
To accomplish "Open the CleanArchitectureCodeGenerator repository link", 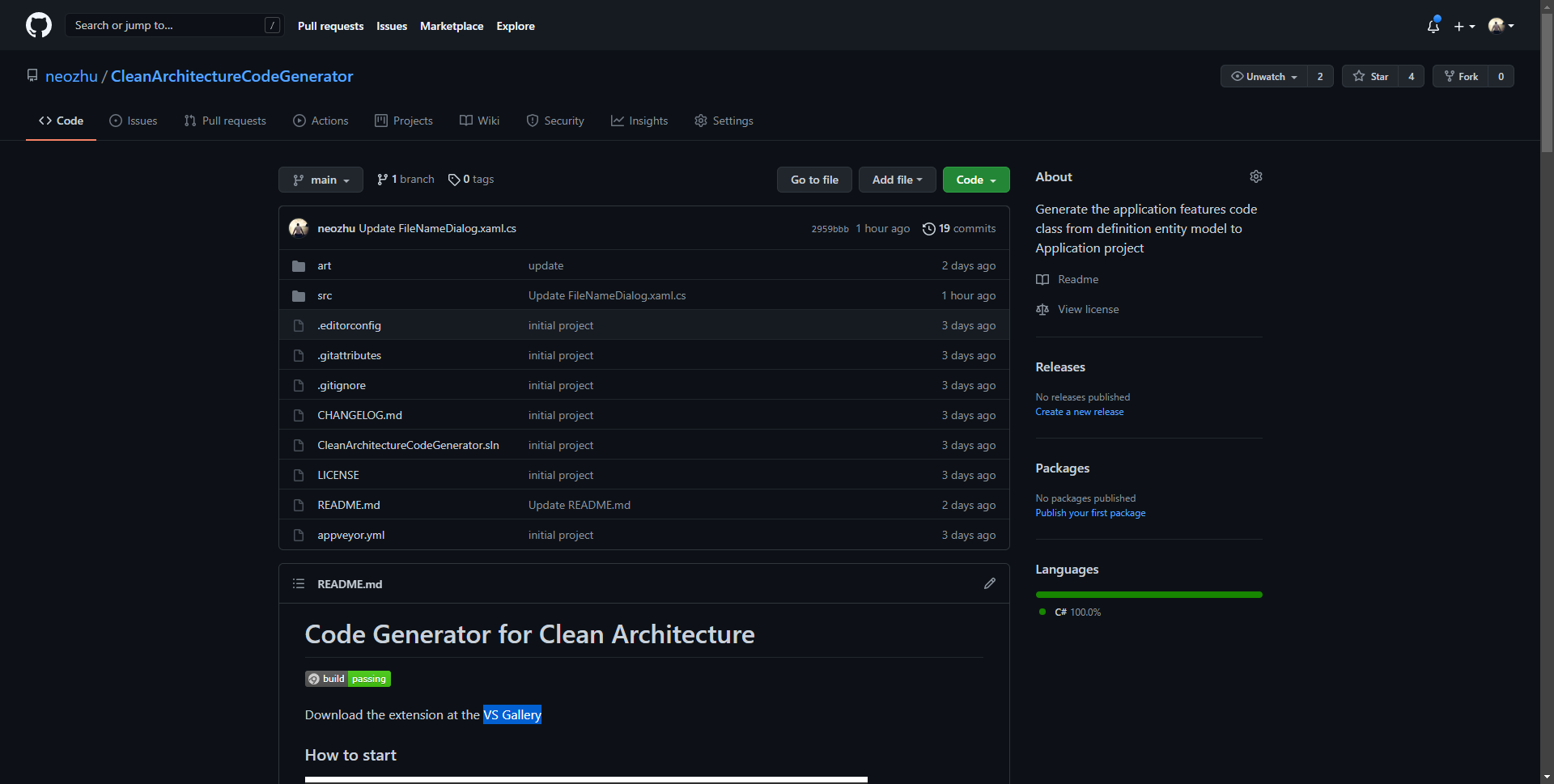I will (x=231, y=76).
